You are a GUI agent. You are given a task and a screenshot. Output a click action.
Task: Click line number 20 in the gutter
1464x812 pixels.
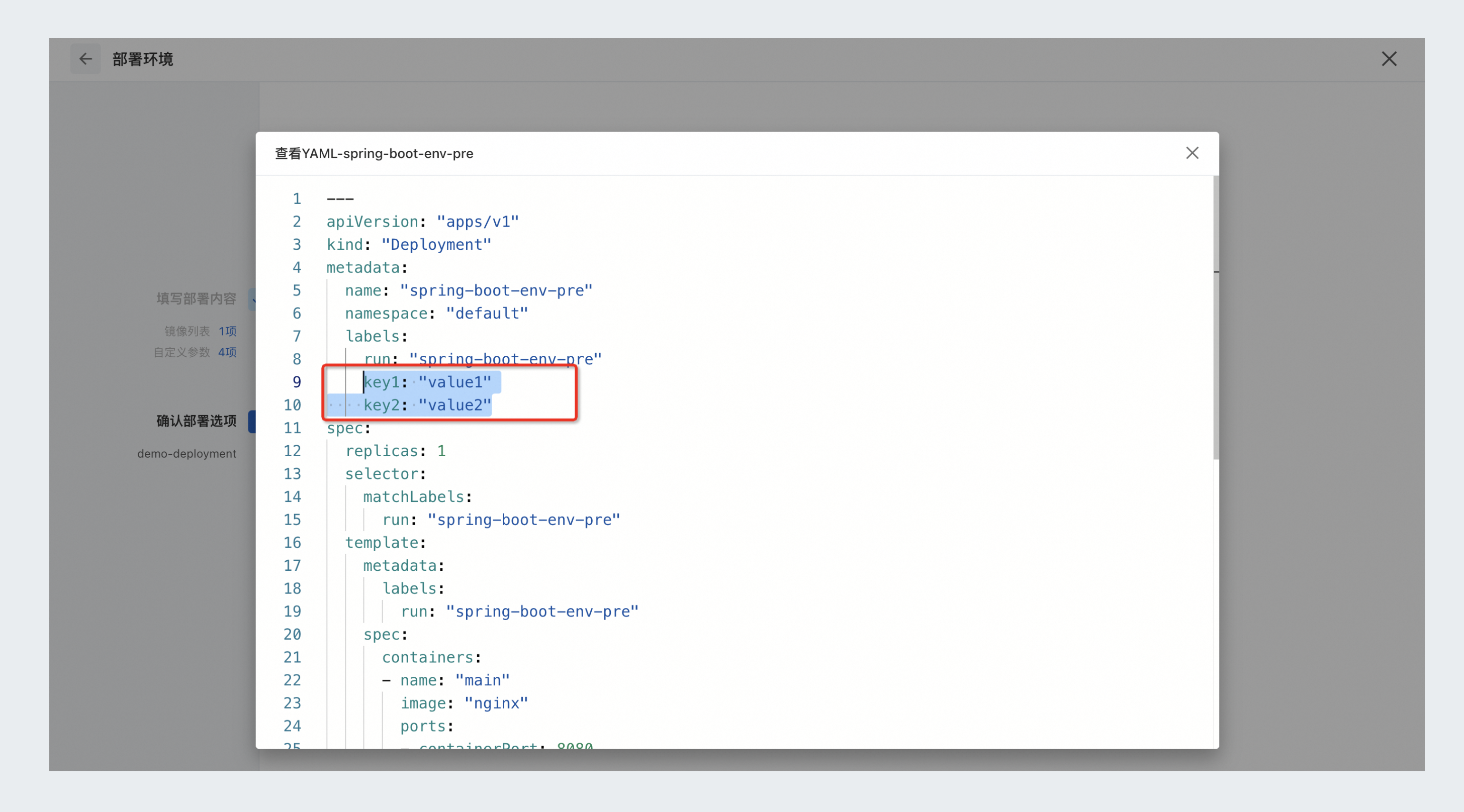[x=292, y=634]
